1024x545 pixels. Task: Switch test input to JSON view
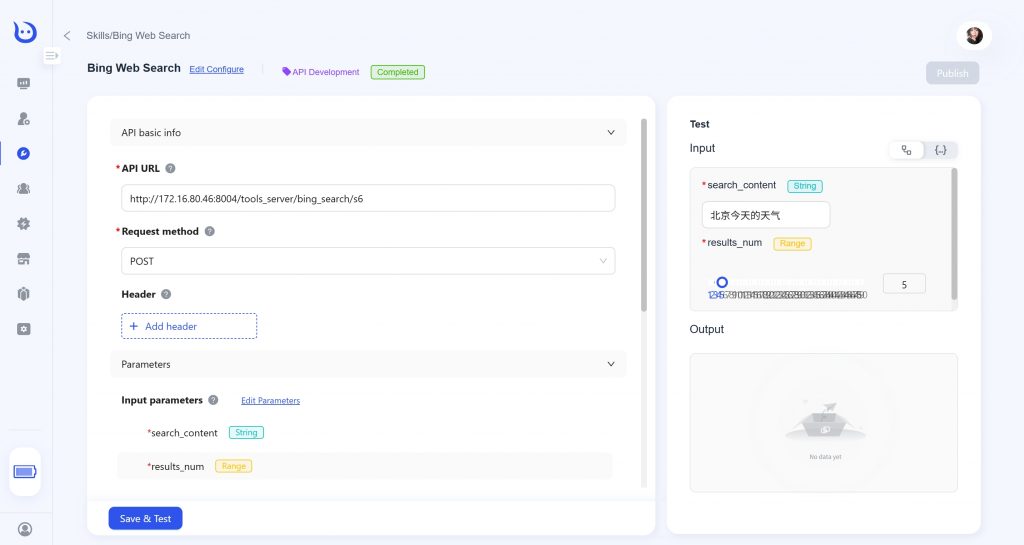[940, 150]
